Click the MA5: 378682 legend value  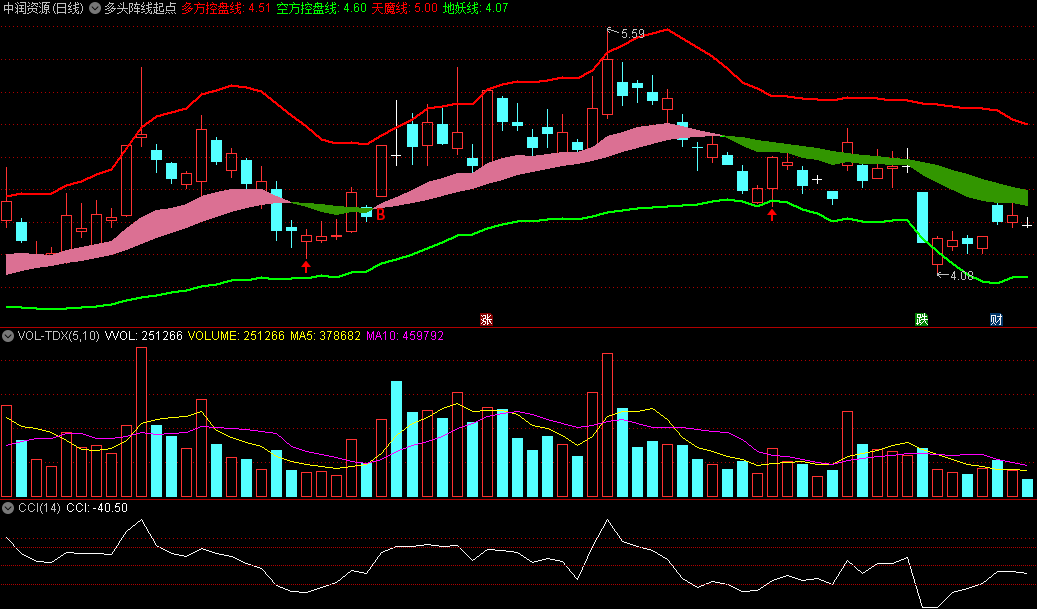(325, 336)
